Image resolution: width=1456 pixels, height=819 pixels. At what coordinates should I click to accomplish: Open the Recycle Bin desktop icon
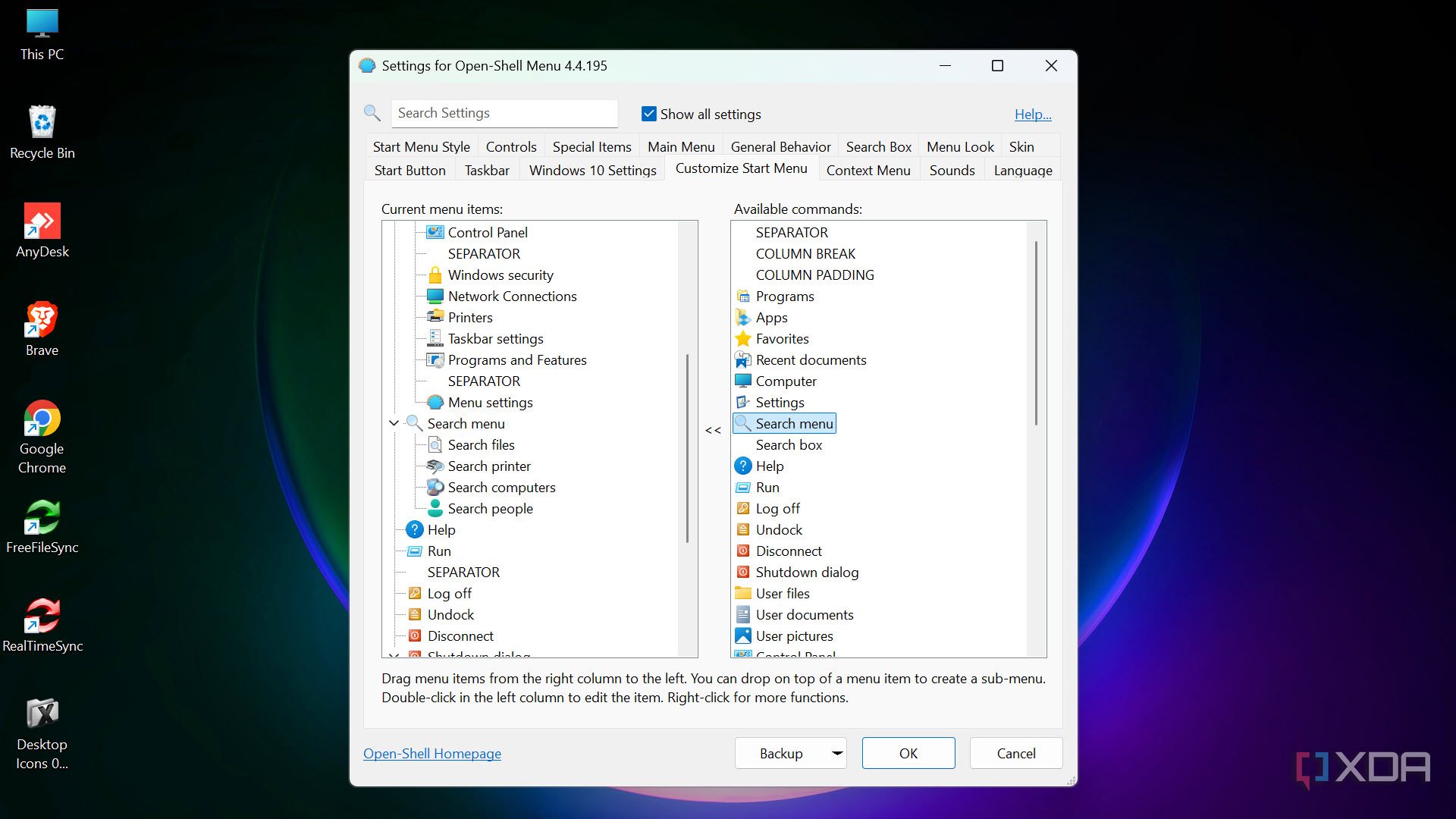tap(42, 133)
